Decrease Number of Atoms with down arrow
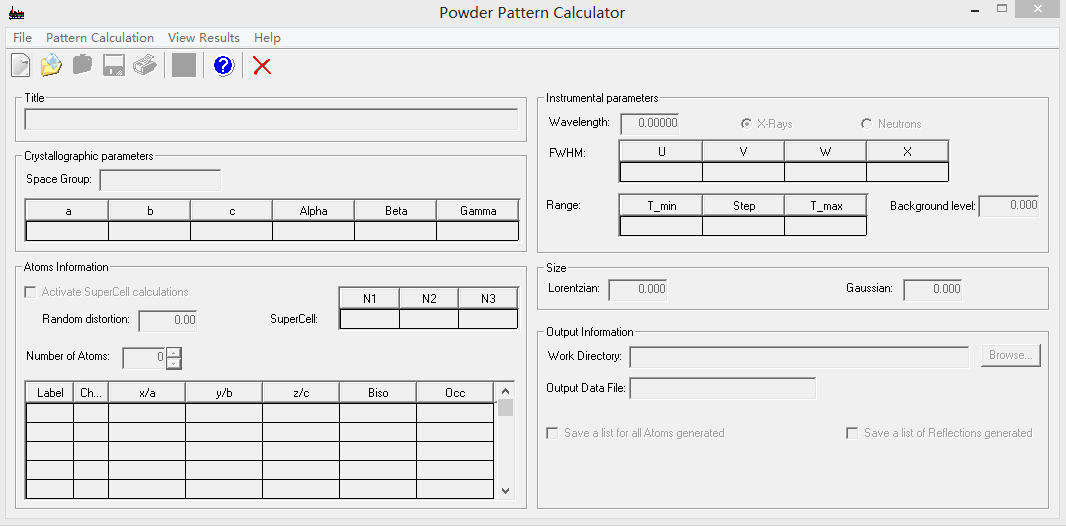The image size is (1066, 526). pos(174,363)
